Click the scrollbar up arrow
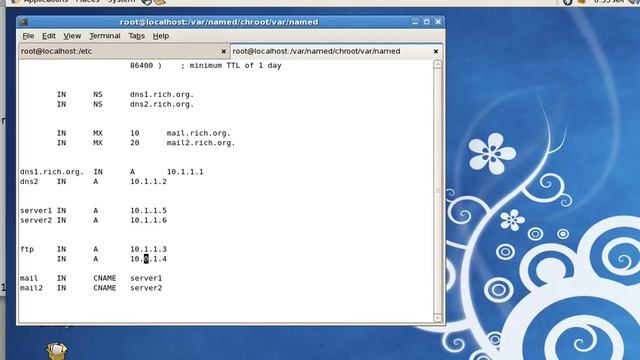 click(438, 64)
